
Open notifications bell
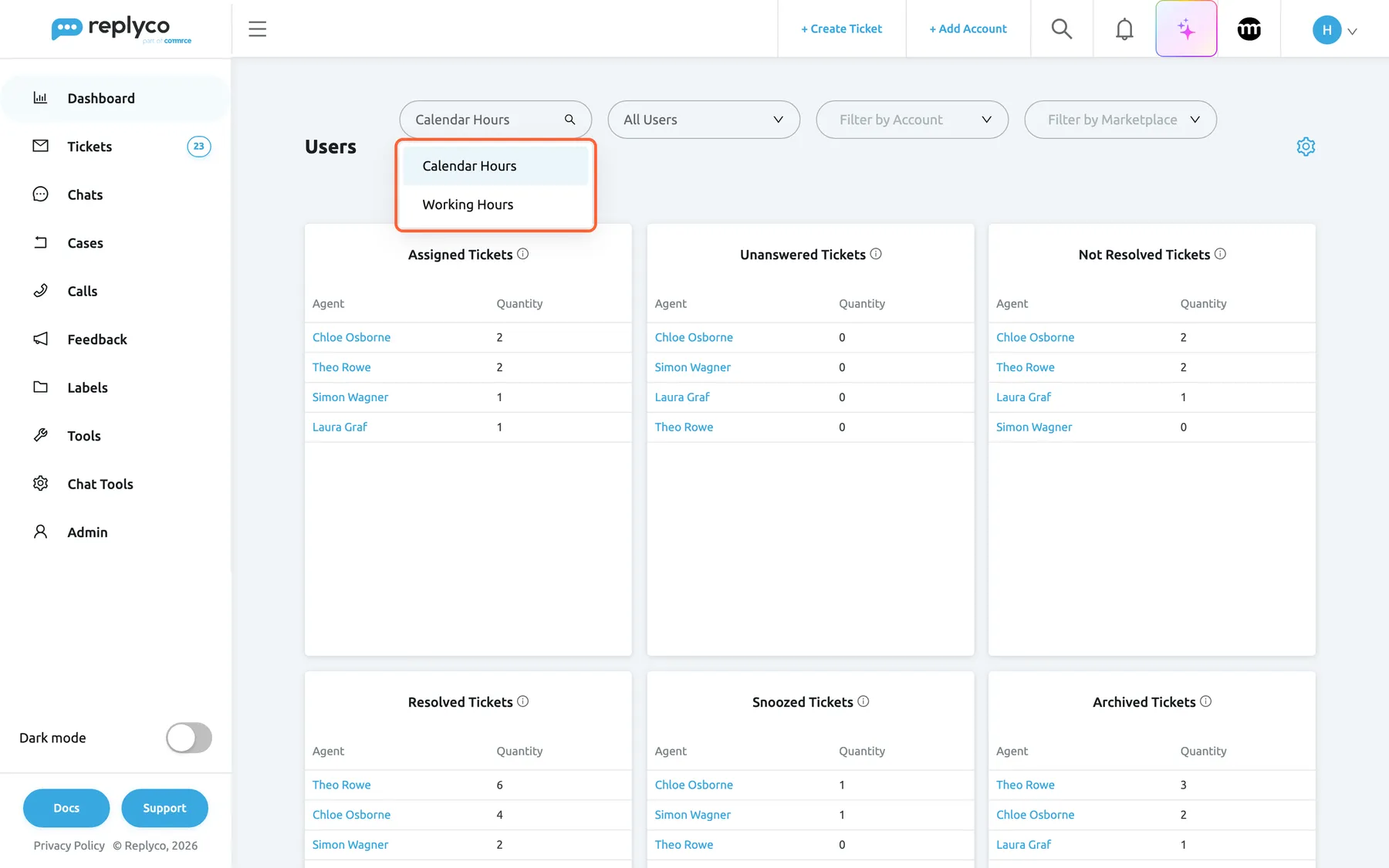1124,29
